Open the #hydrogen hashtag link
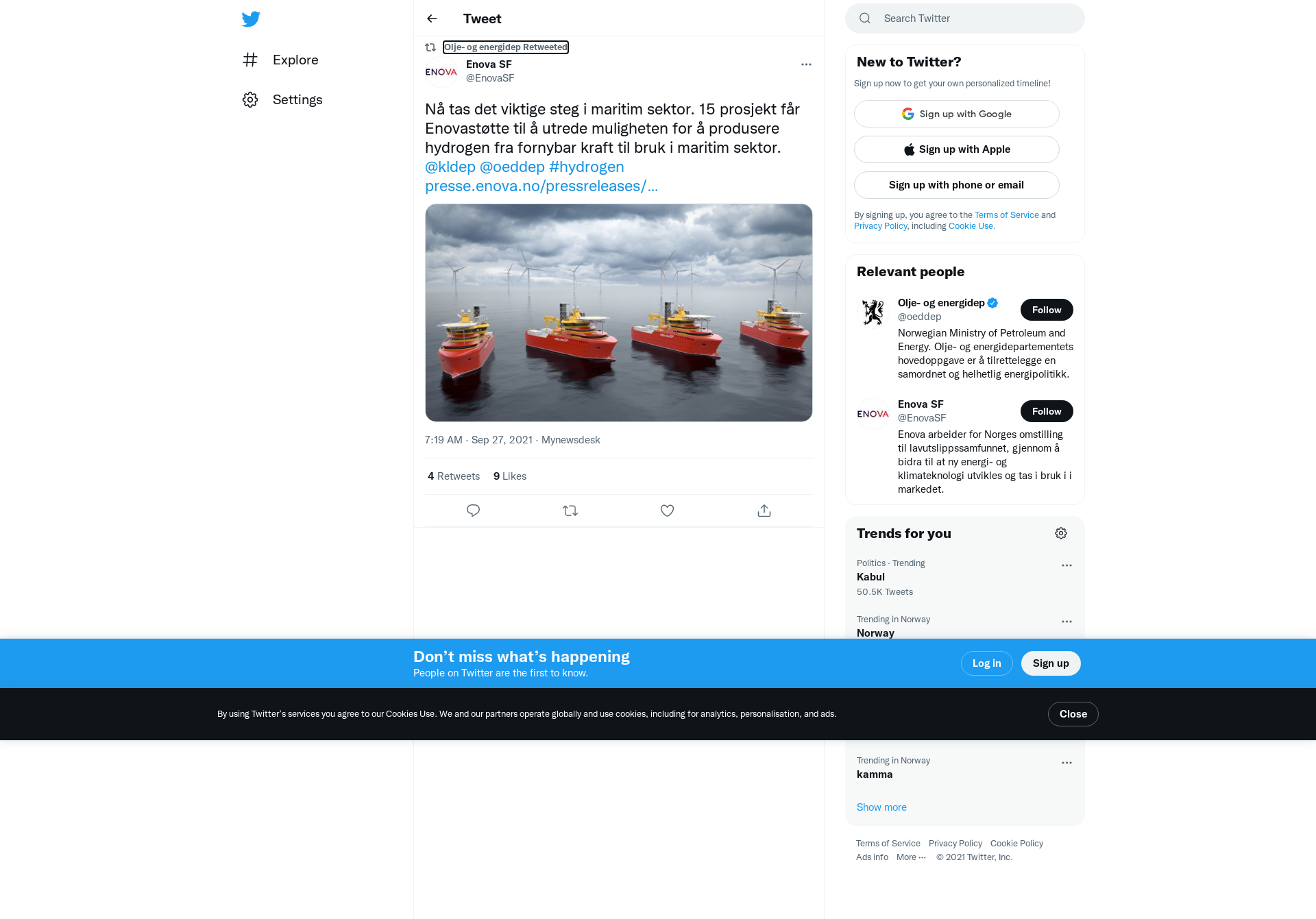Image resolution: width=1316 pixels, height=919 pixels. [587, 167]
